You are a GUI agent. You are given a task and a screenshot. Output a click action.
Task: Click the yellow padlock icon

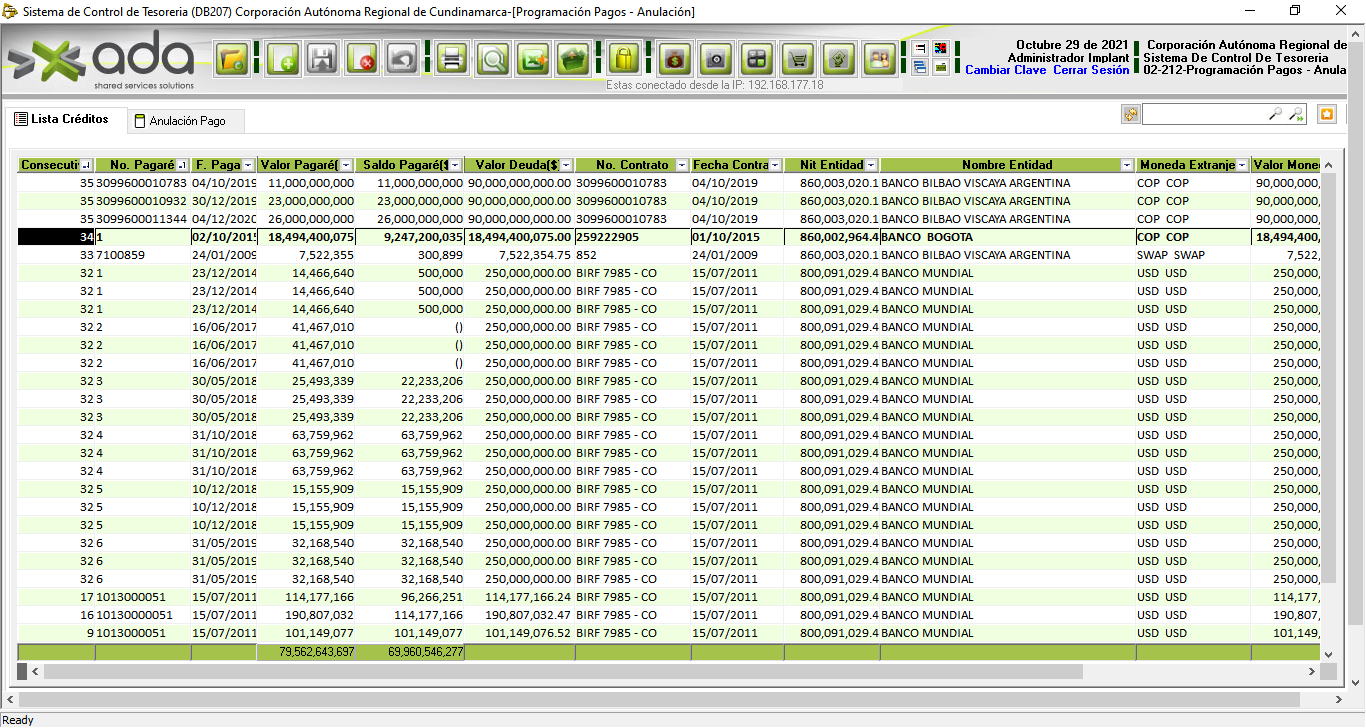pos(624,59)
